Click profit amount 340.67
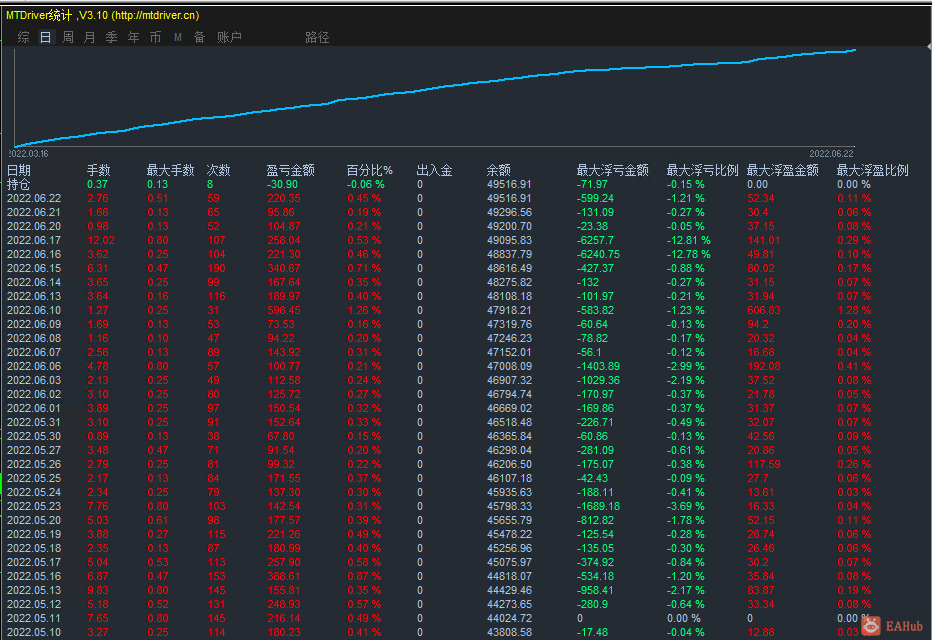The image size is (932, 641). tap(284, 268)
